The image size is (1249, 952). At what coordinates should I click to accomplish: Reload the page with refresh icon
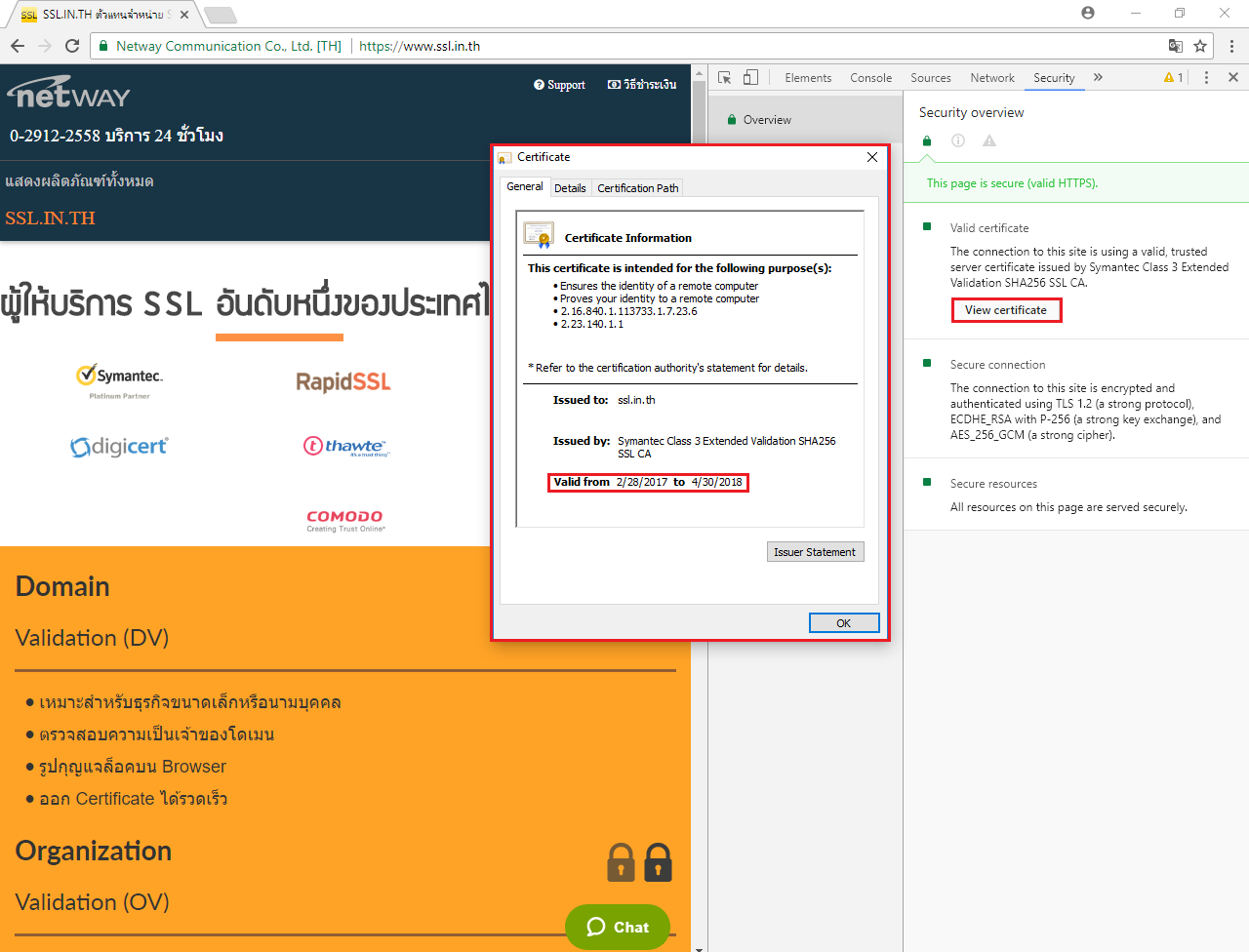point(71,46)
